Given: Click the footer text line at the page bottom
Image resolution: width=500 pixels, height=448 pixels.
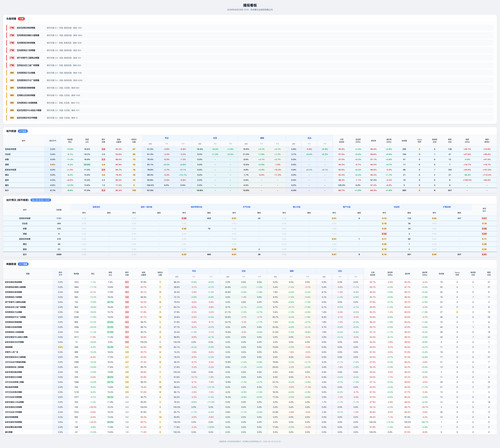Looking at the screenshot, I should click(250, 441).
